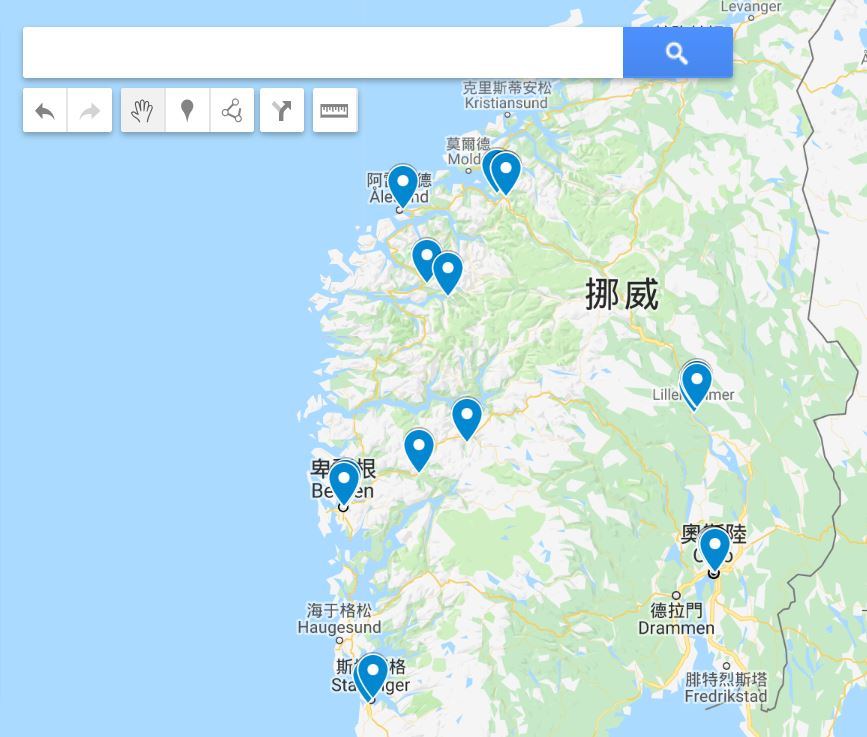Click the redo arrow button
The width and height of the screenshot is (867, 737).
click(90, 110)
